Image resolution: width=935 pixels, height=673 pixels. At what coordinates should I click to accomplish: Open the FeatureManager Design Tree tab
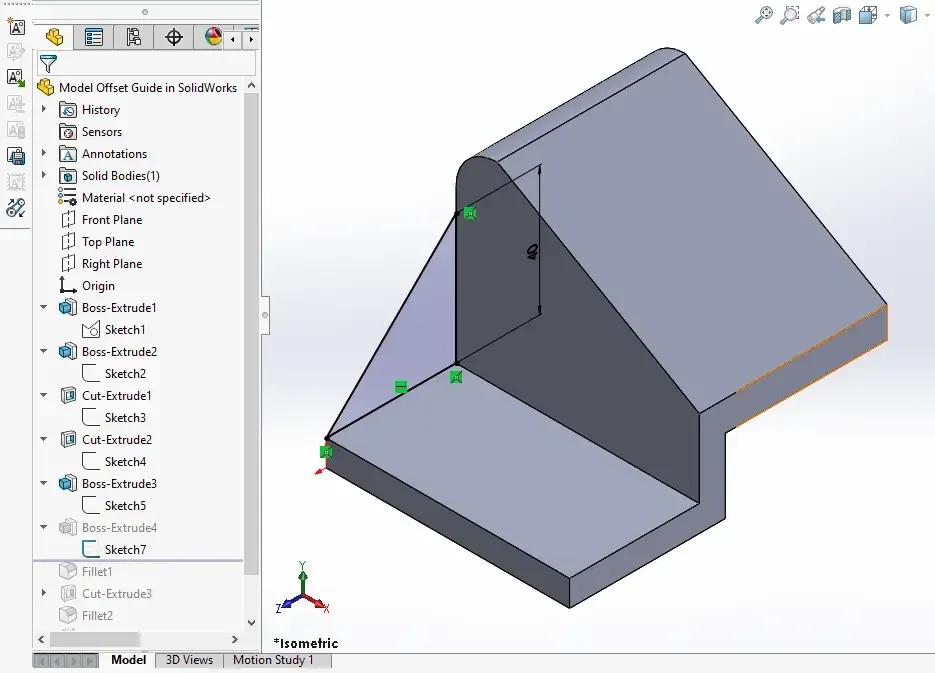coord(54,38)
